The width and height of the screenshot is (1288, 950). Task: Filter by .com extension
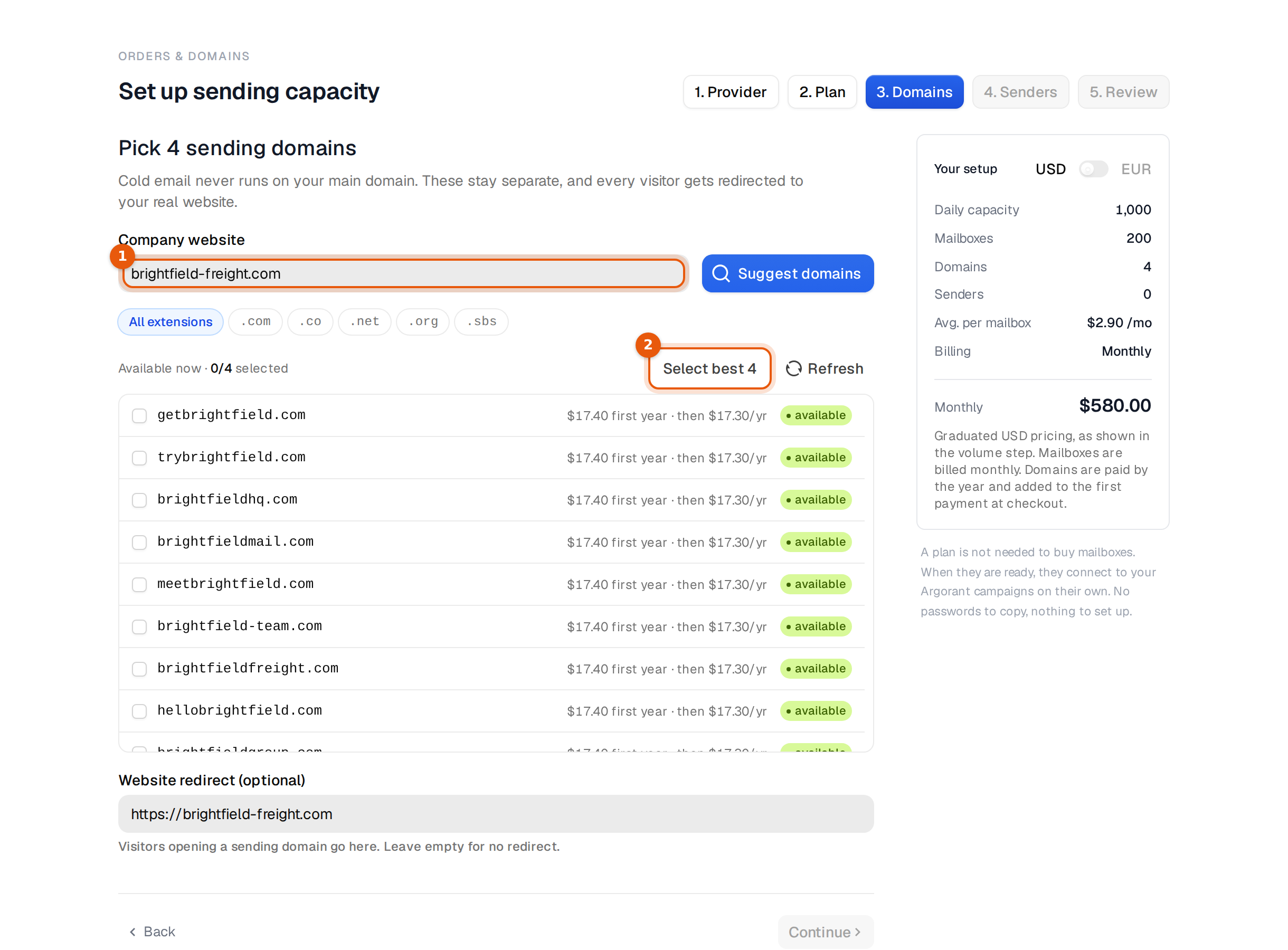coord(255,322)
